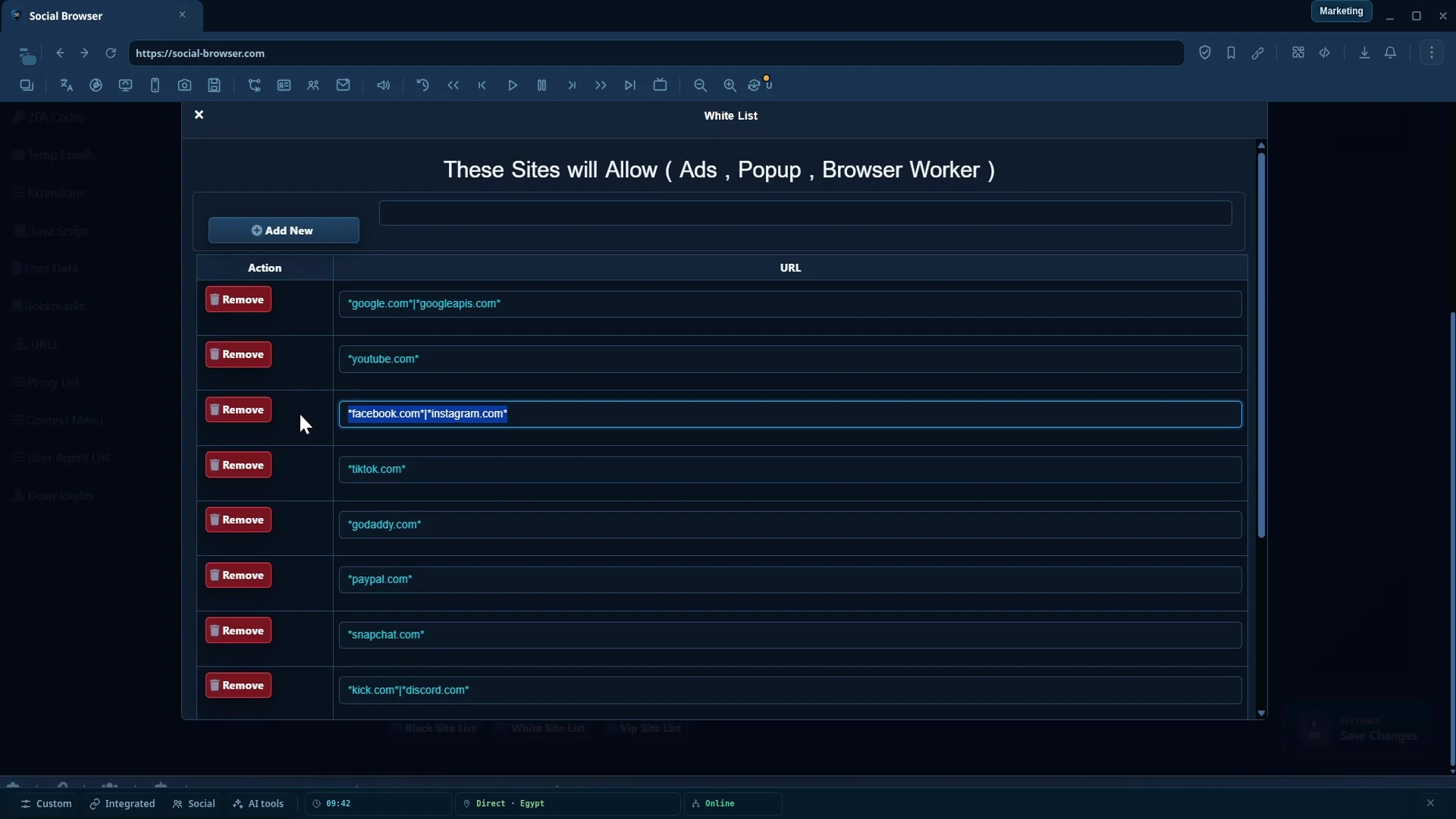Click the chain link icon
Image resolution: width=1456 pixels, height=819 pixels.
click(1257, 53)
